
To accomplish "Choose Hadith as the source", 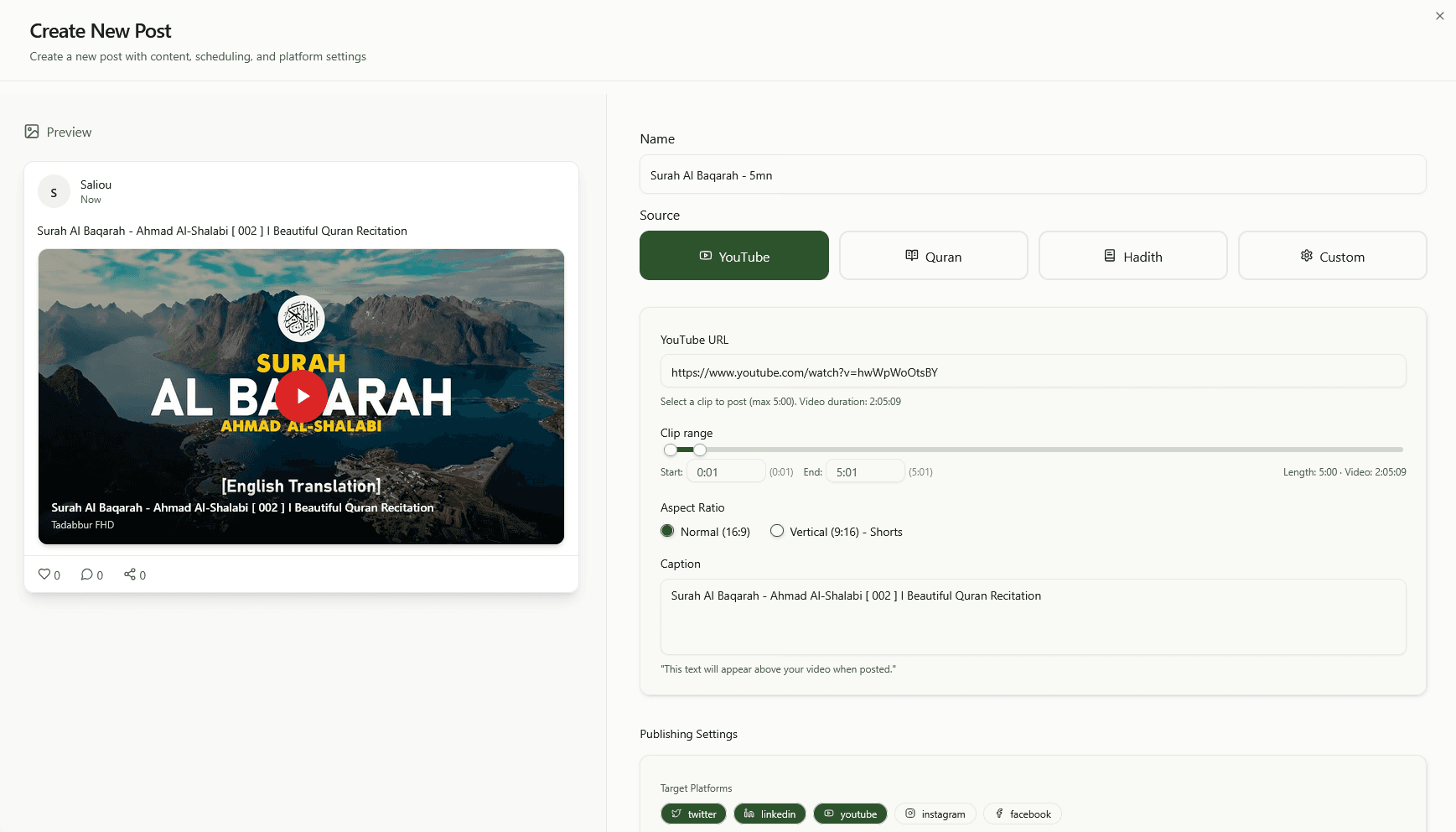I will click(1132, 256).
